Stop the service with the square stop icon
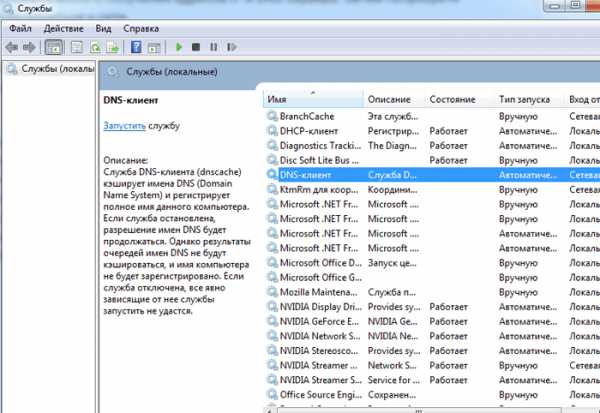This screenshot has width=600, height=413. 196,47
